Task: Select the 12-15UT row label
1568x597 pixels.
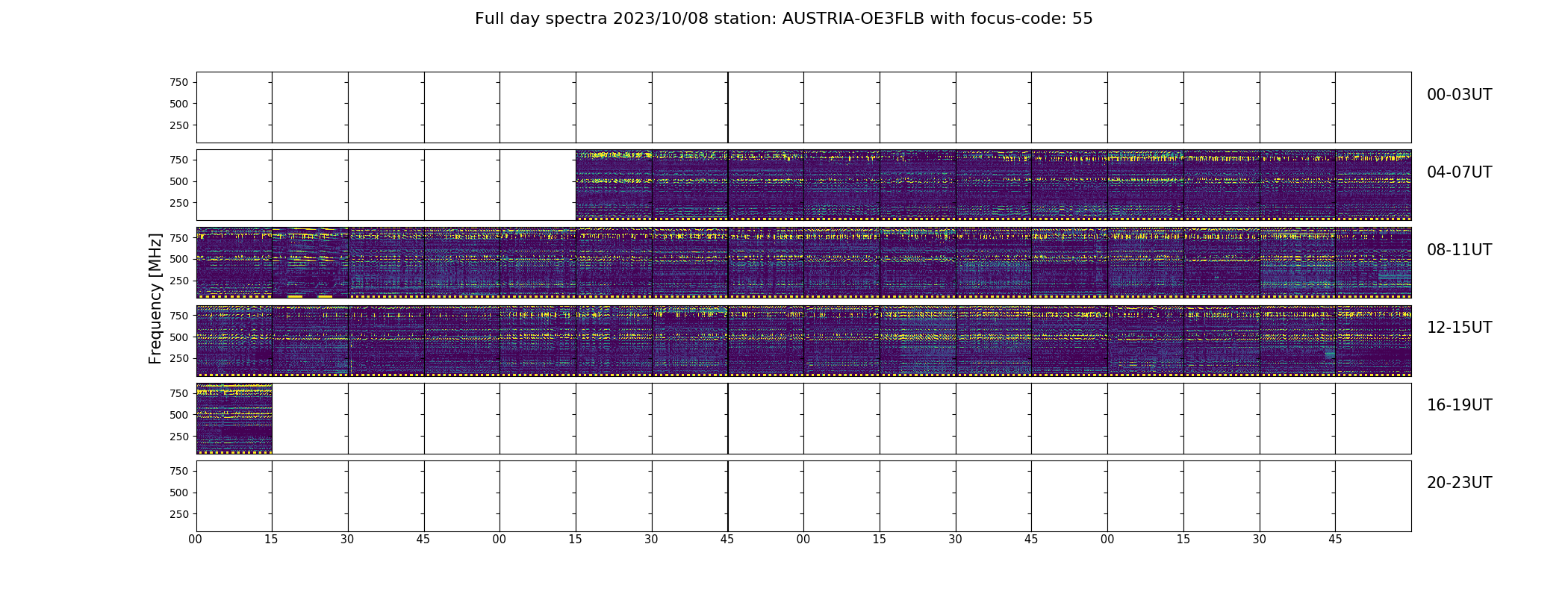Action: [x=1459, y=328]
